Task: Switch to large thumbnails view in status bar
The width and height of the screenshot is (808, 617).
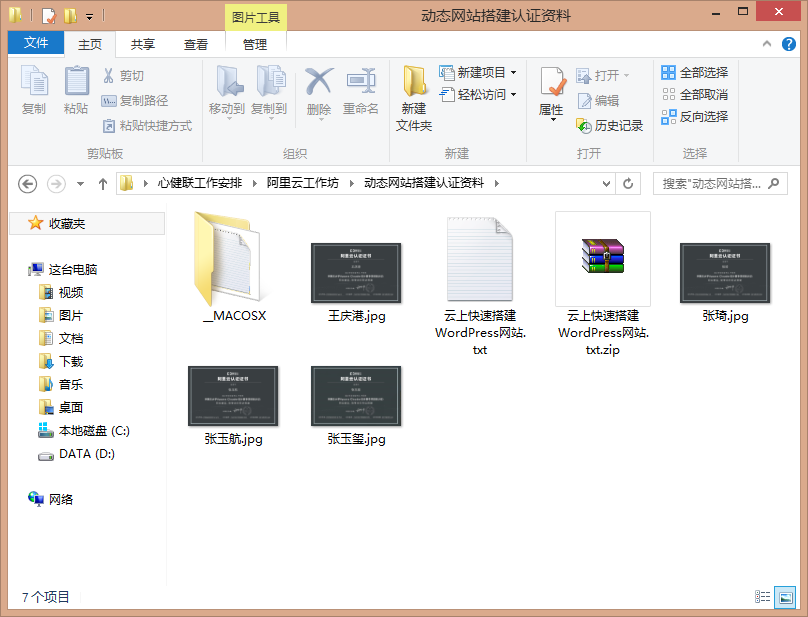Action: pyautogui.click(x=787, y=597)
